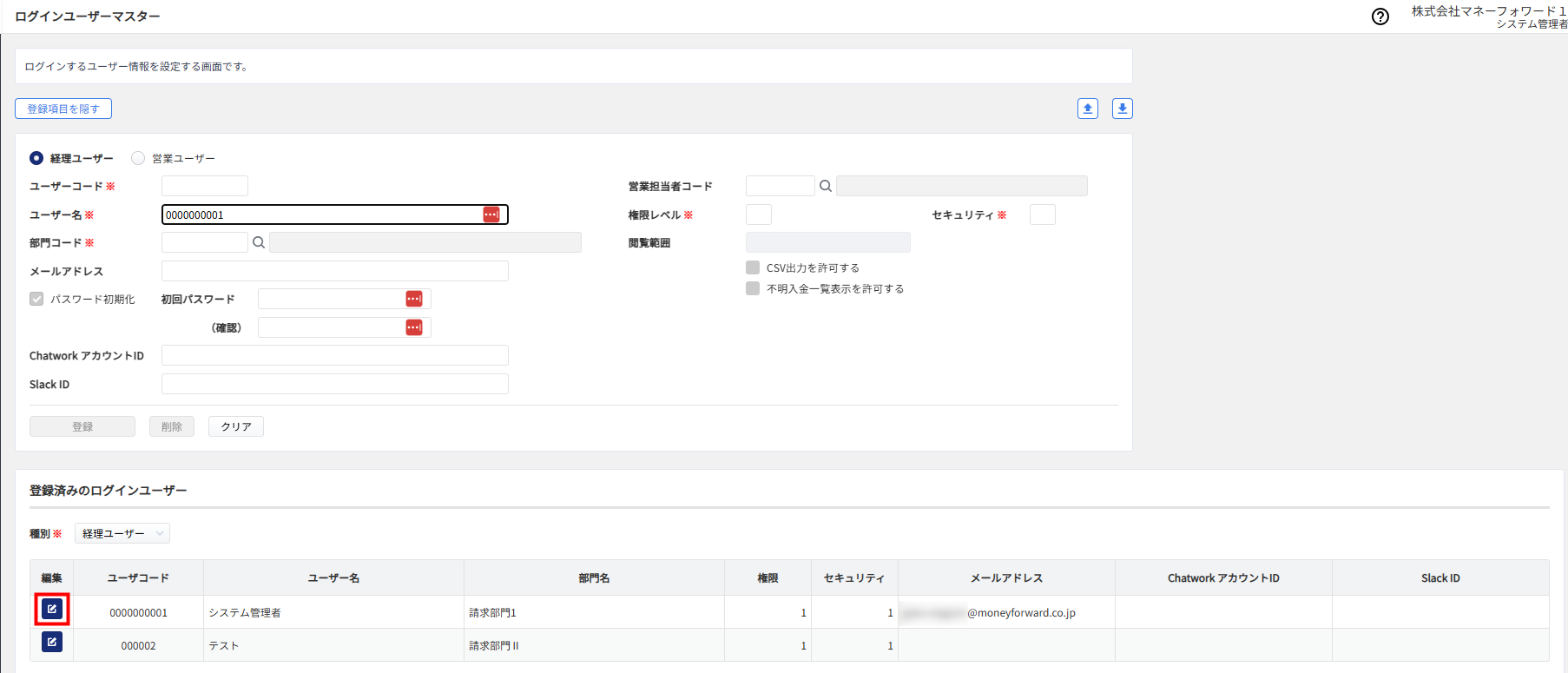1568x673 pixels.
Task: Edit user 000002 row
Action: click(x=52, y=643)
